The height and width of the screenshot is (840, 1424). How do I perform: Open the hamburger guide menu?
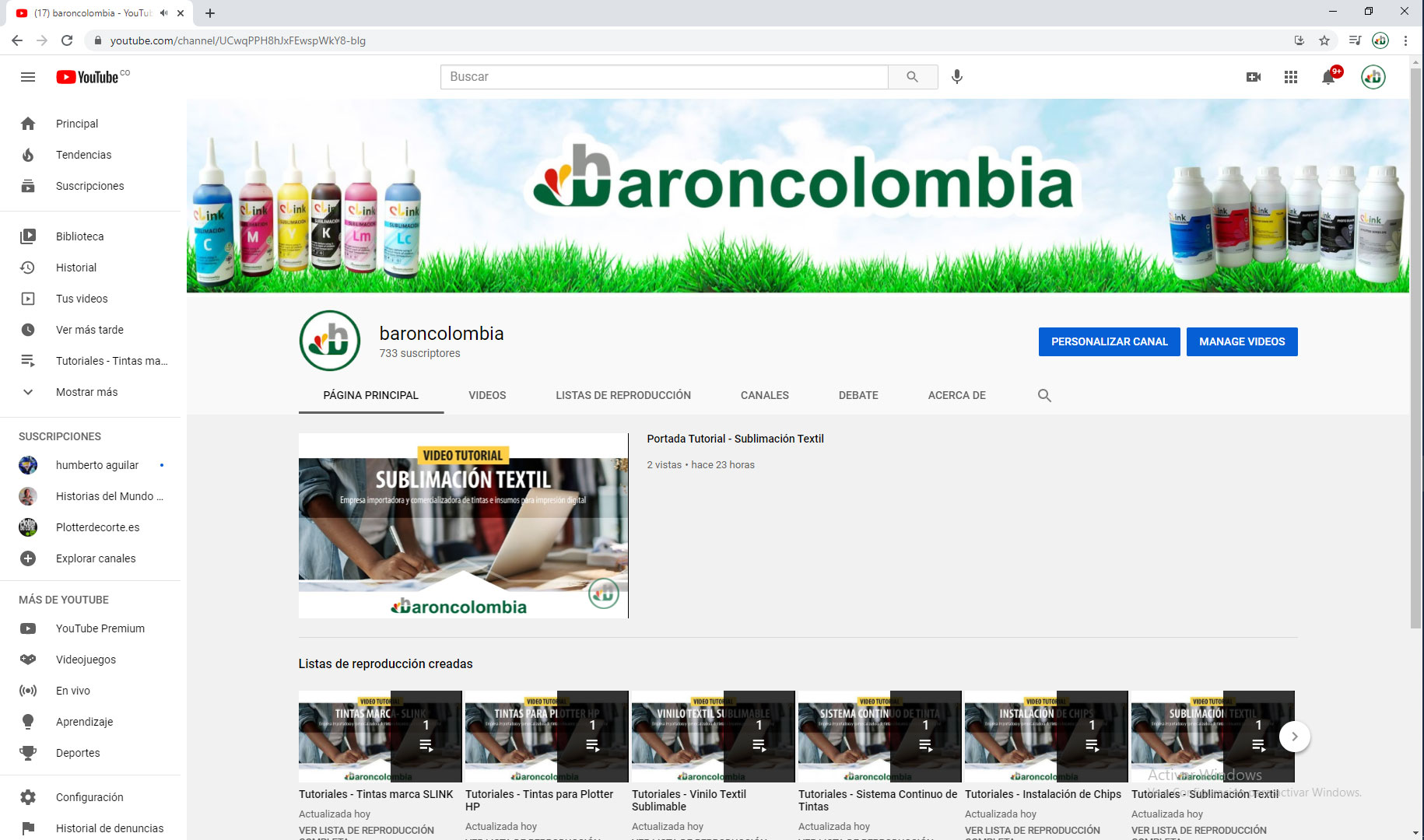pyautogui.click(x=28, y=77)
